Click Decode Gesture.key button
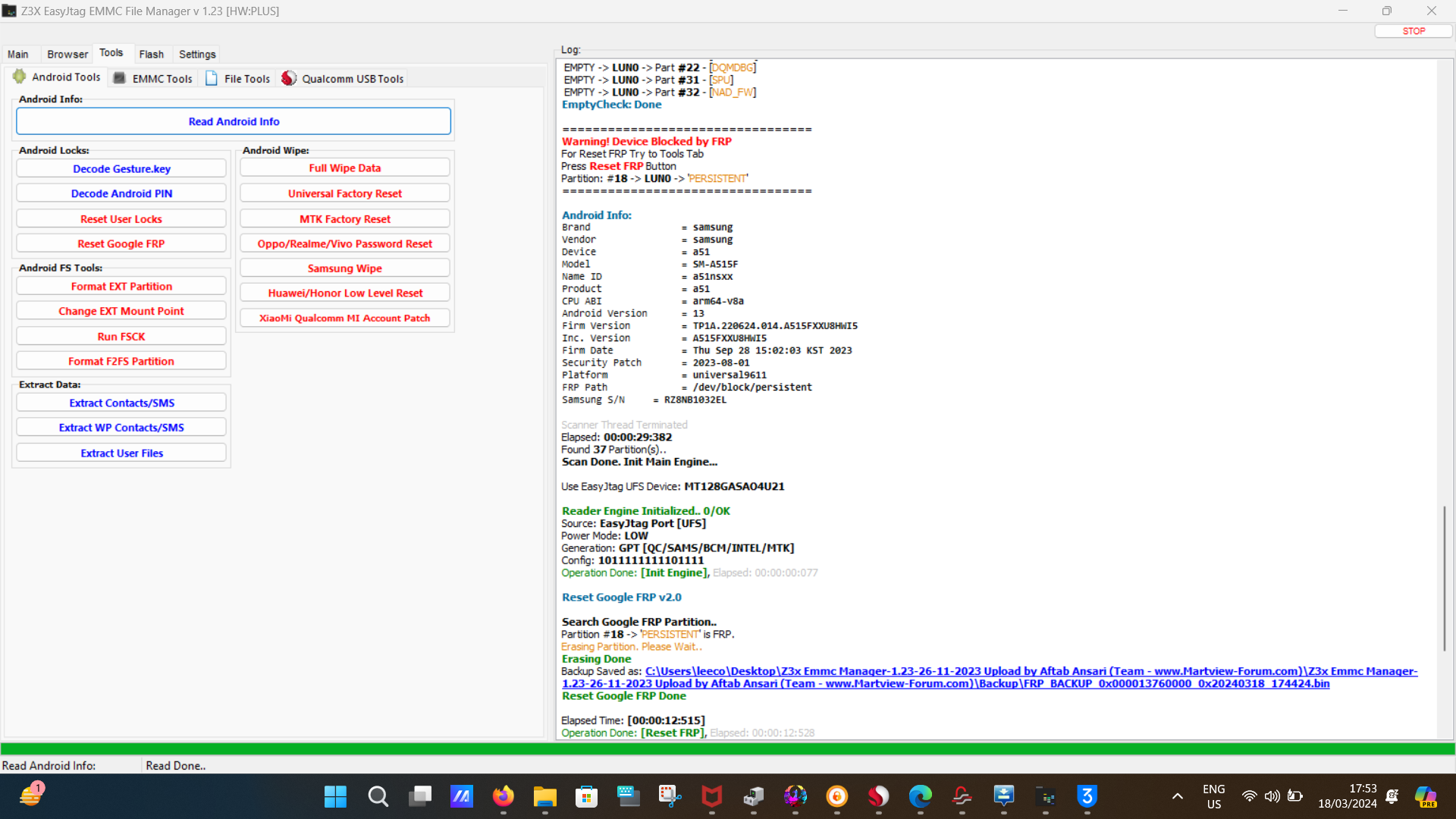The height and width of the screenshot is (819, 1456). pos(121,168)
